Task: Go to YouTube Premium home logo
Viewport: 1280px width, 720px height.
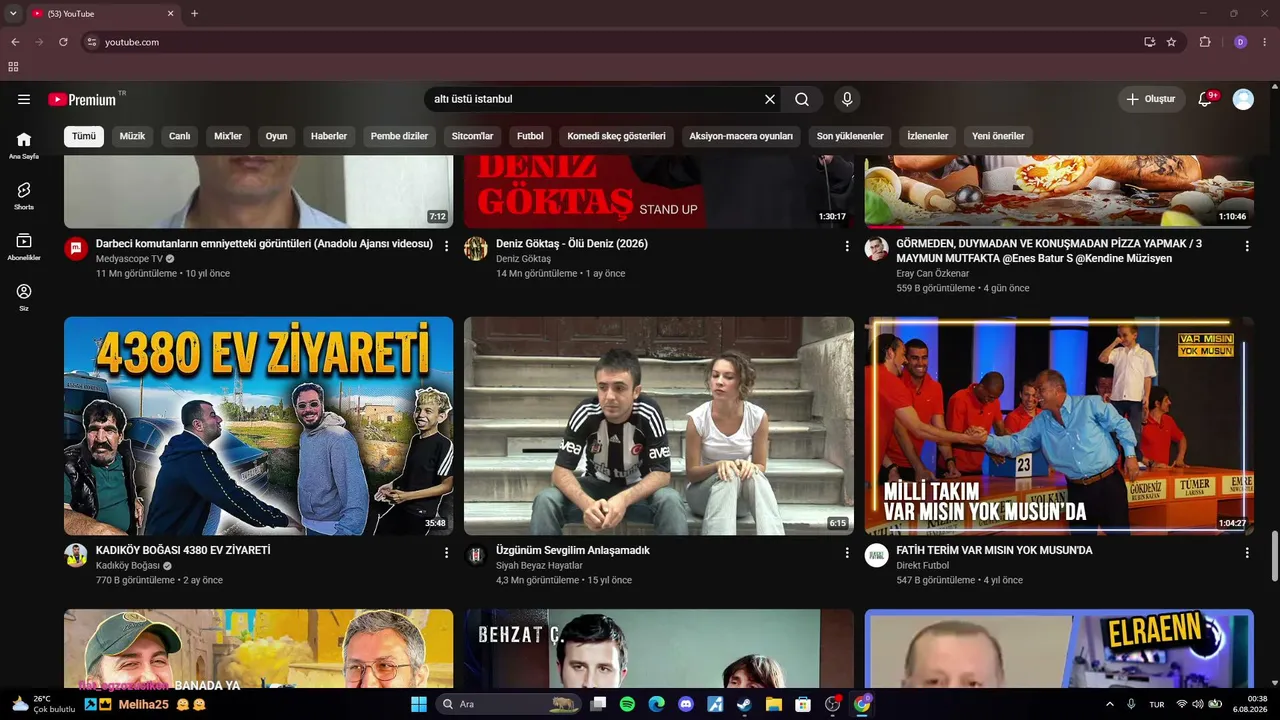Action: [x=82, y=99]
